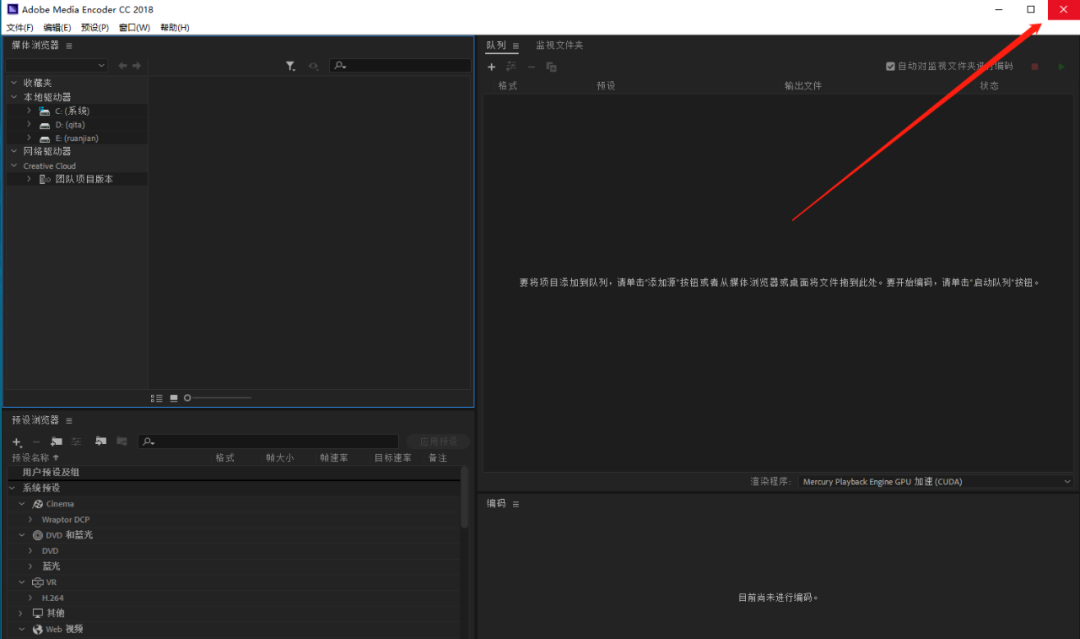Open the 渲染程序 Mercury Playback Engine dropdown

tap(936, 481)
